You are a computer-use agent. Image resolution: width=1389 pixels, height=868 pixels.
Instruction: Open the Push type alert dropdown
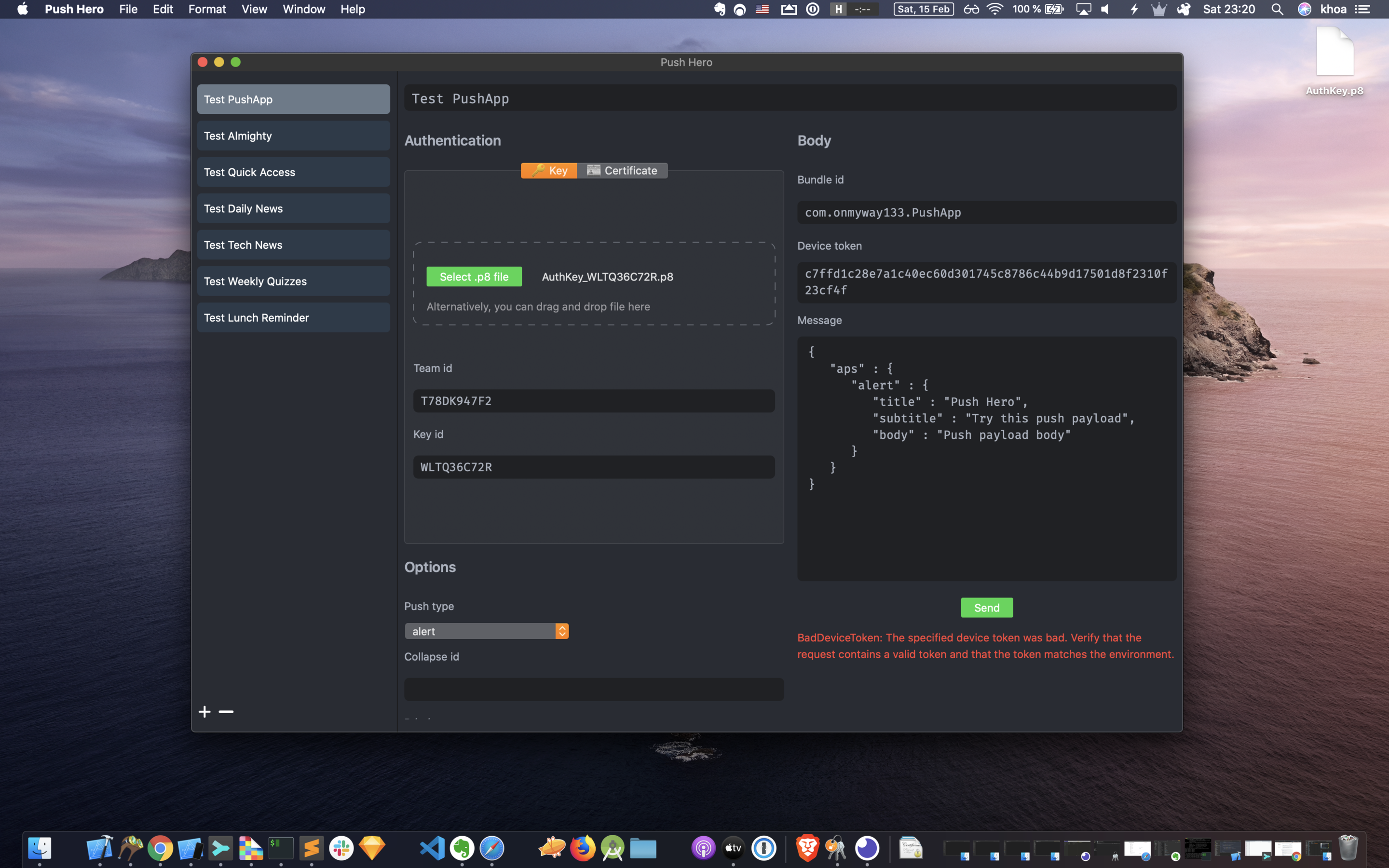click(487, 631)
